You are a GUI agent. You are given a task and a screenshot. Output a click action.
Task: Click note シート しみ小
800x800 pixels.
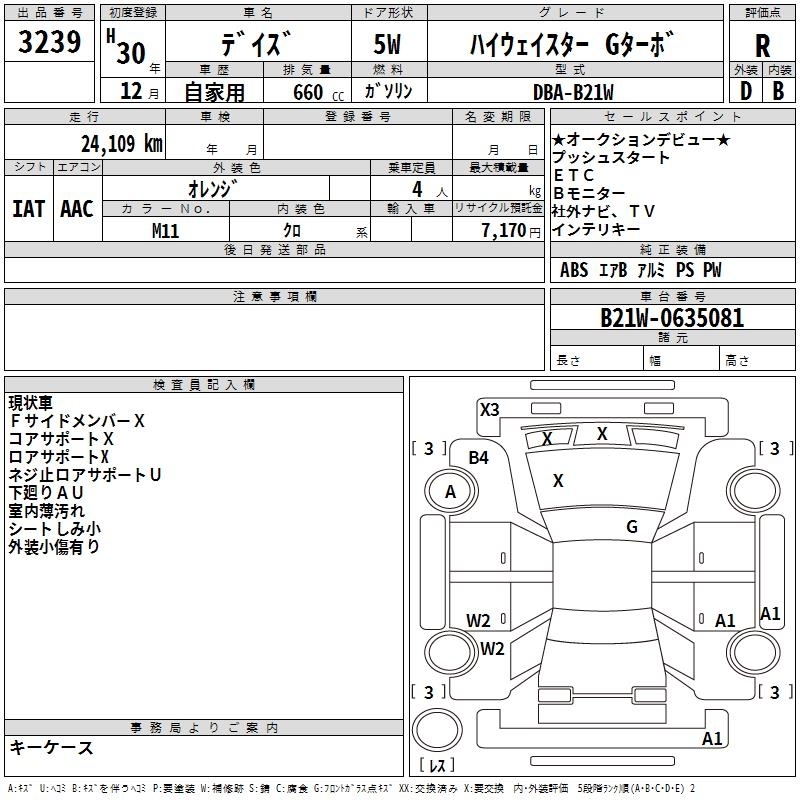(x=55, y=529)
